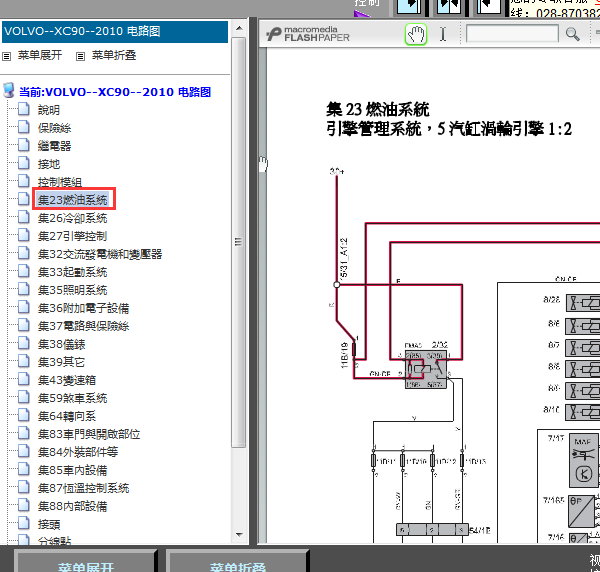Open the 接頭 tree item

(x=49, y=524)
